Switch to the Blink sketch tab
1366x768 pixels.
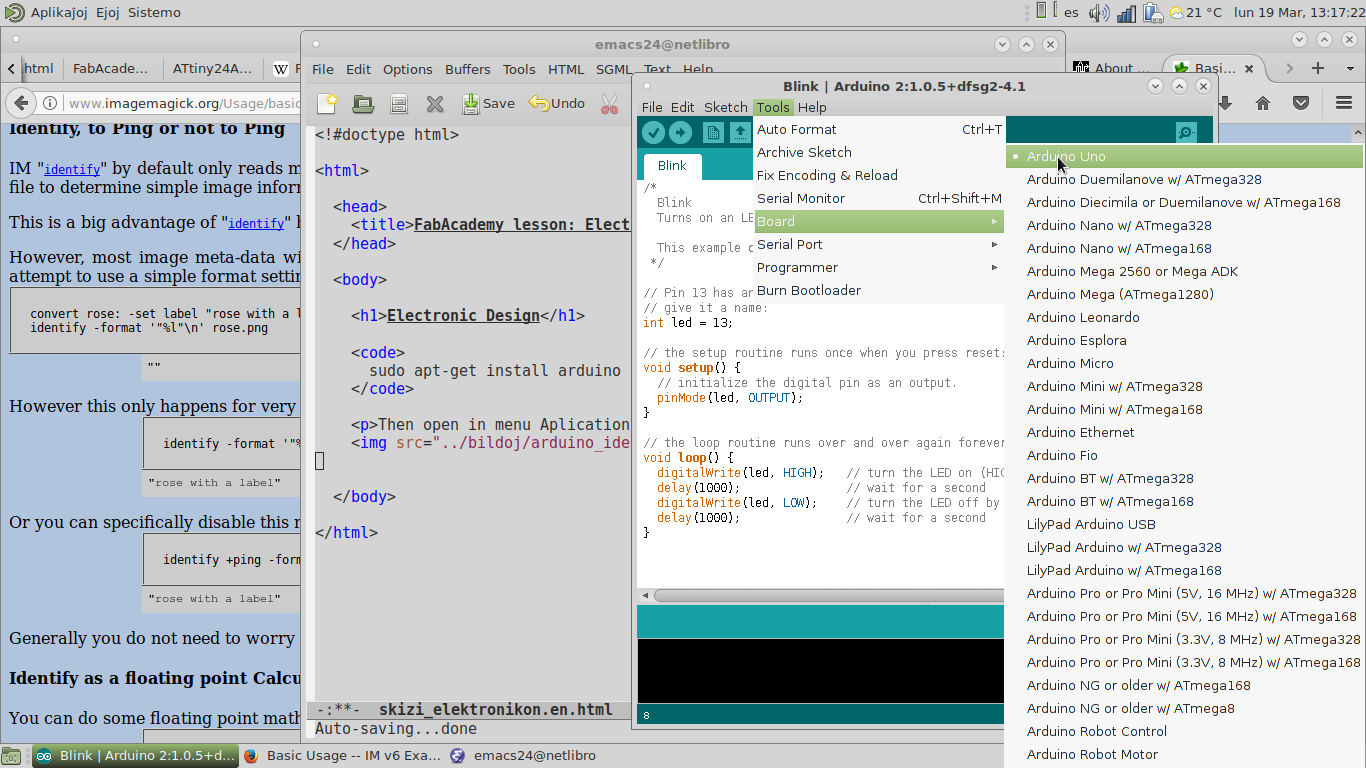click(671, 166)
